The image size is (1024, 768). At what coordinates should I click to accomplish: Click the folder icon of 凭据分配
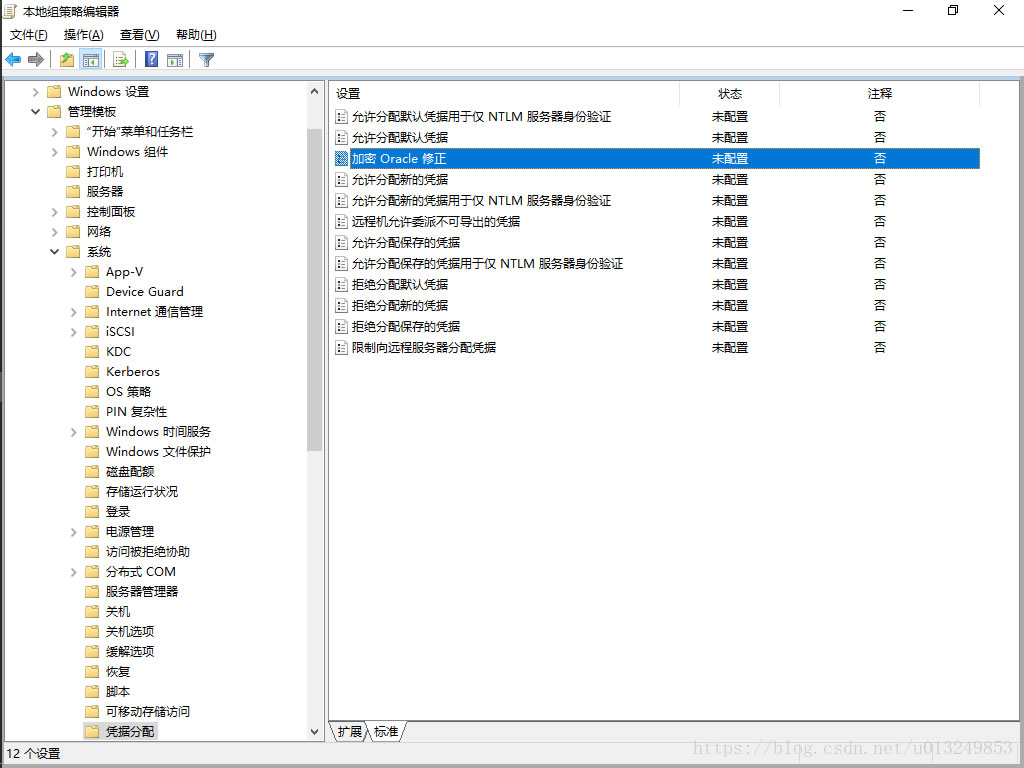point(93,731)
